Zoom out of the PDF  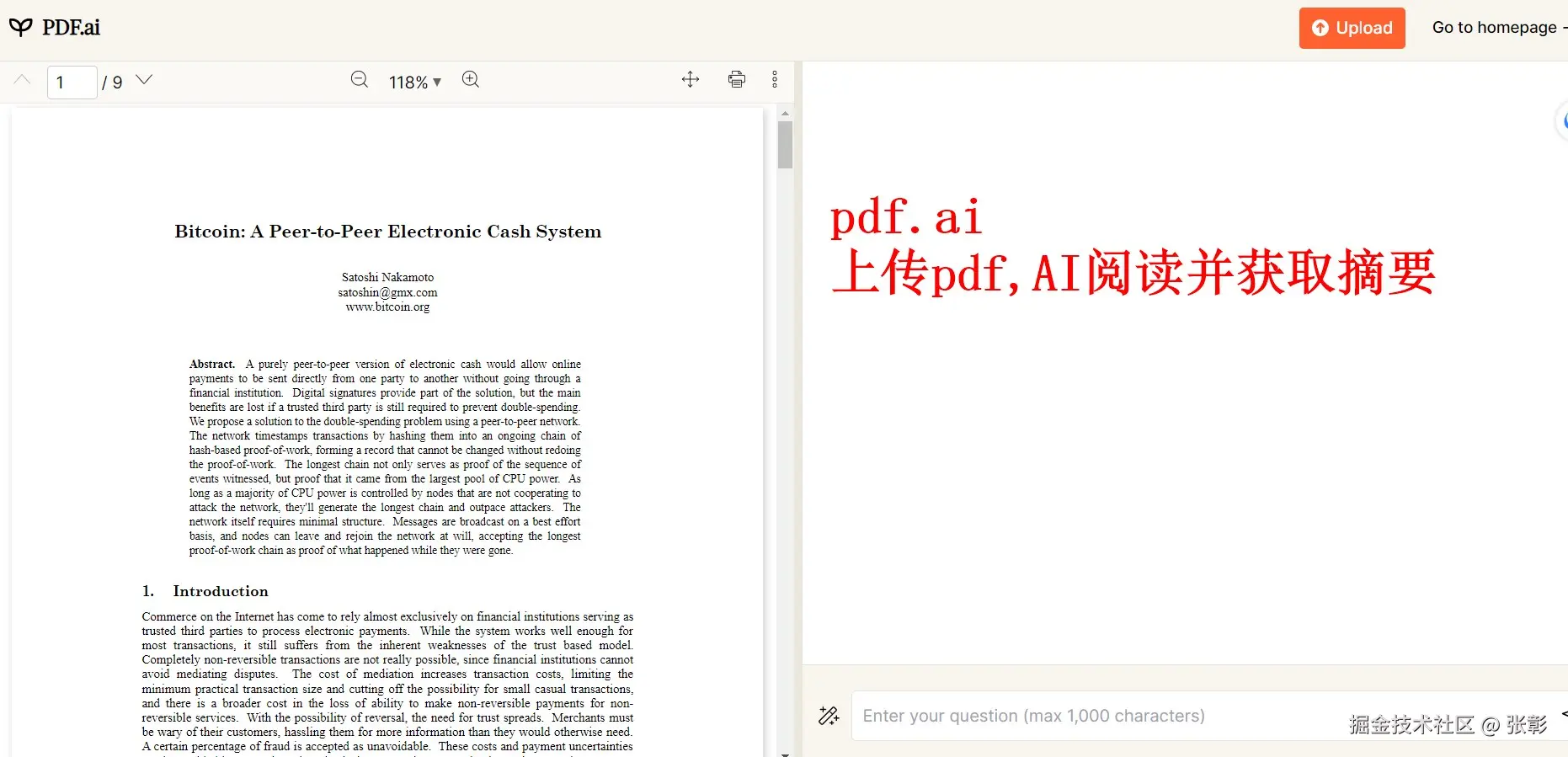[360, 80]
